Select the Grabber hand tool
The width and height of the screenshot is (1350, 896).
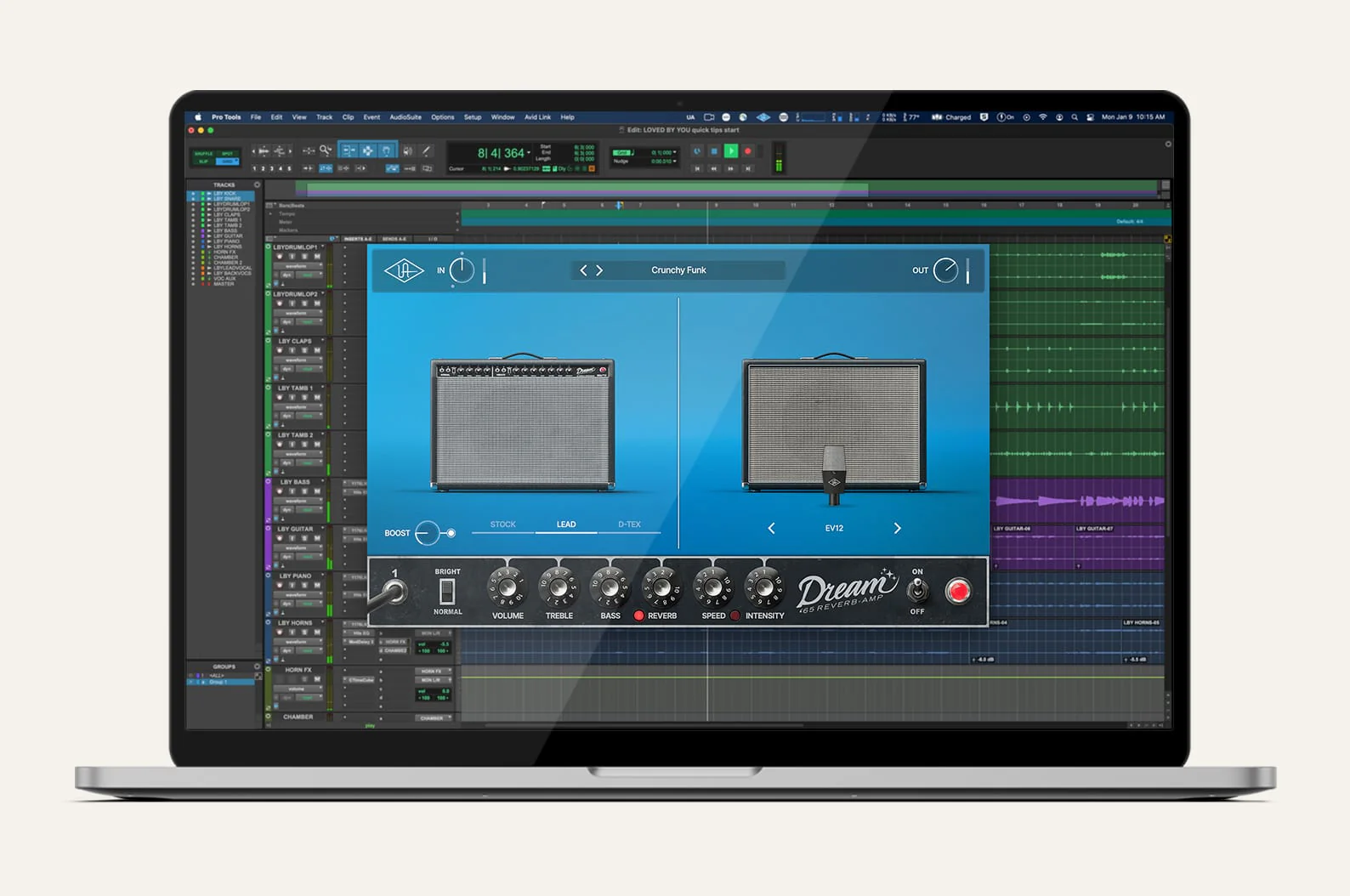coord(387,150)
